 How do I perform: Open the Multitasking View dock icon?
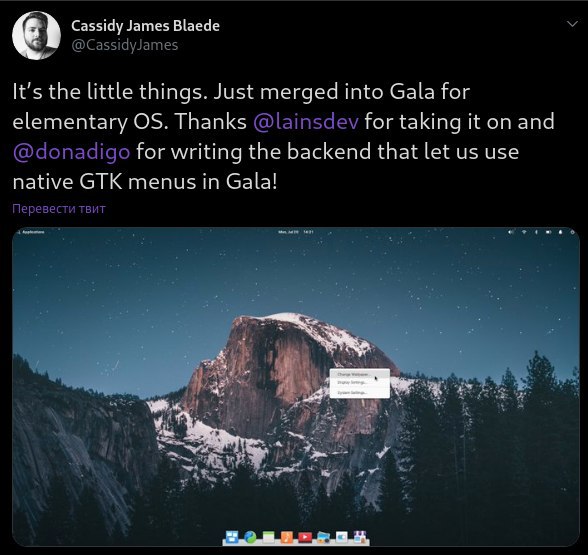231,537
